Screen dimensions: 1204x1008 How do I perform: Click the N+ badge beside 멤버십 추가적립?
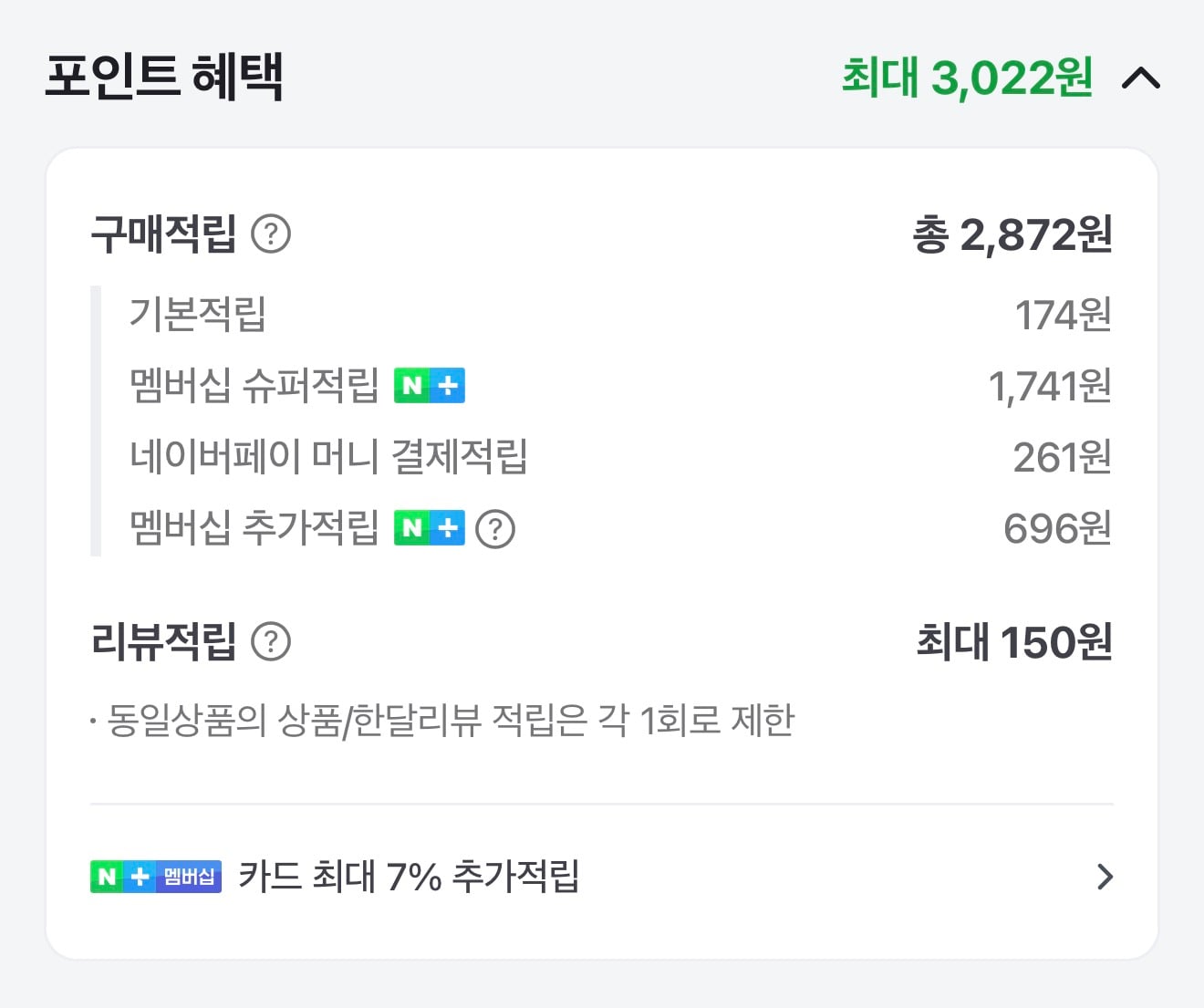pyautogui.click(x=430, y=527)
